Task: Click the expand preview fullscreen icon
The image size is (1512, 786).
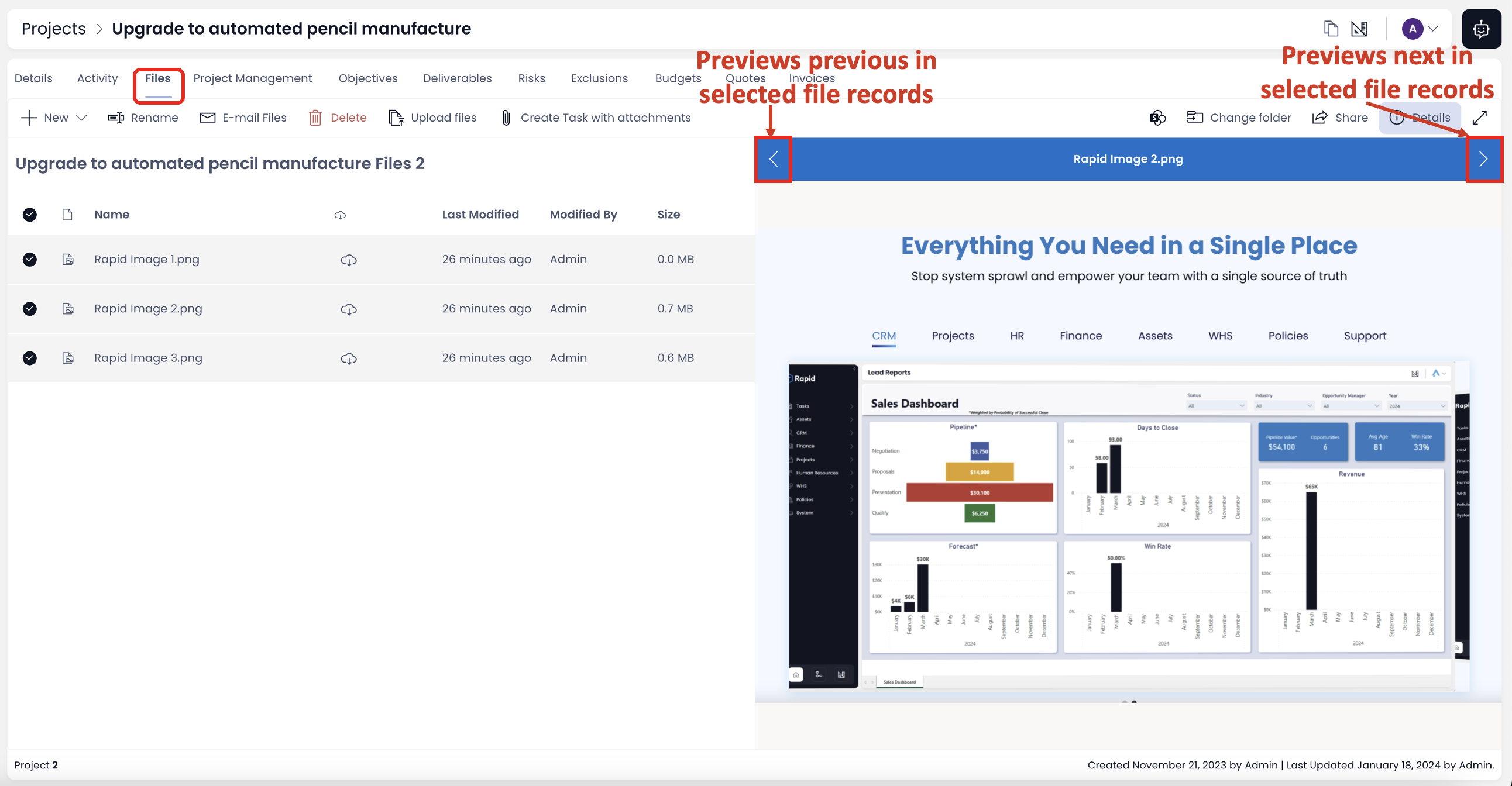Action: (1480, 118)
